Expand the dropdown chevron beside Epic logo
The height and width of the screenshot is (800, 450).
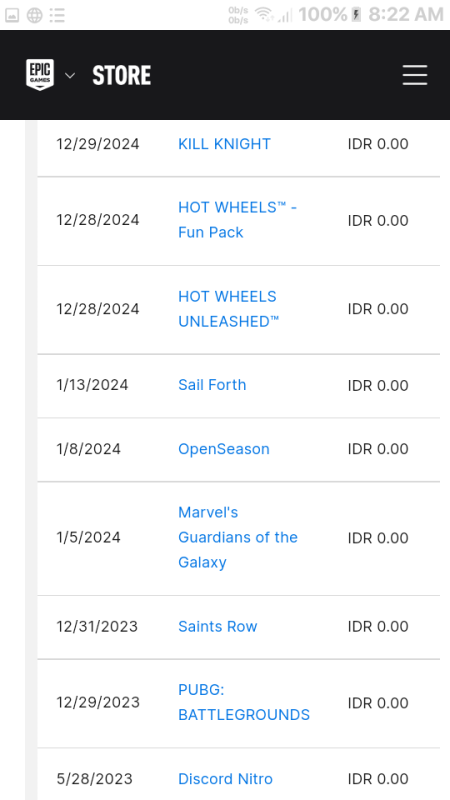[x=70, y=76]
